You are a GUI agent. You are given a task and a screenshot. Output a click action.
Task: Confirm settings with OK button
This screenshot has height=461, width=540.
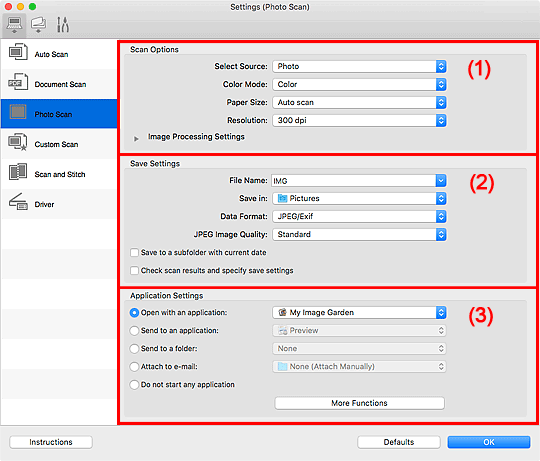coord(489,442)
